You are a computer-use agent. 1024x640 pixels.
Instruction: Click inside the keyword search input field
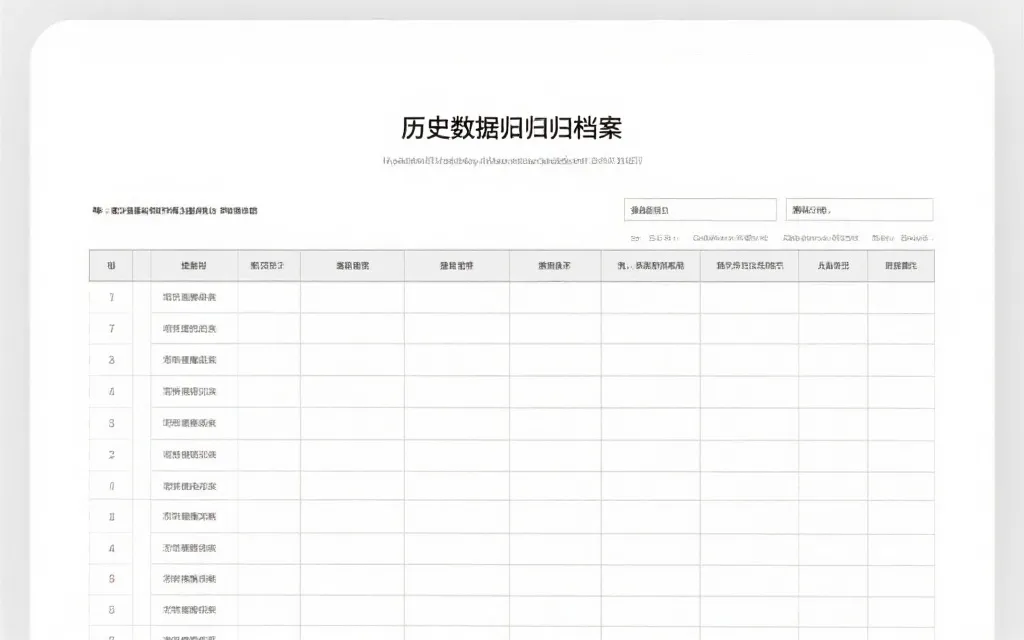700,209
